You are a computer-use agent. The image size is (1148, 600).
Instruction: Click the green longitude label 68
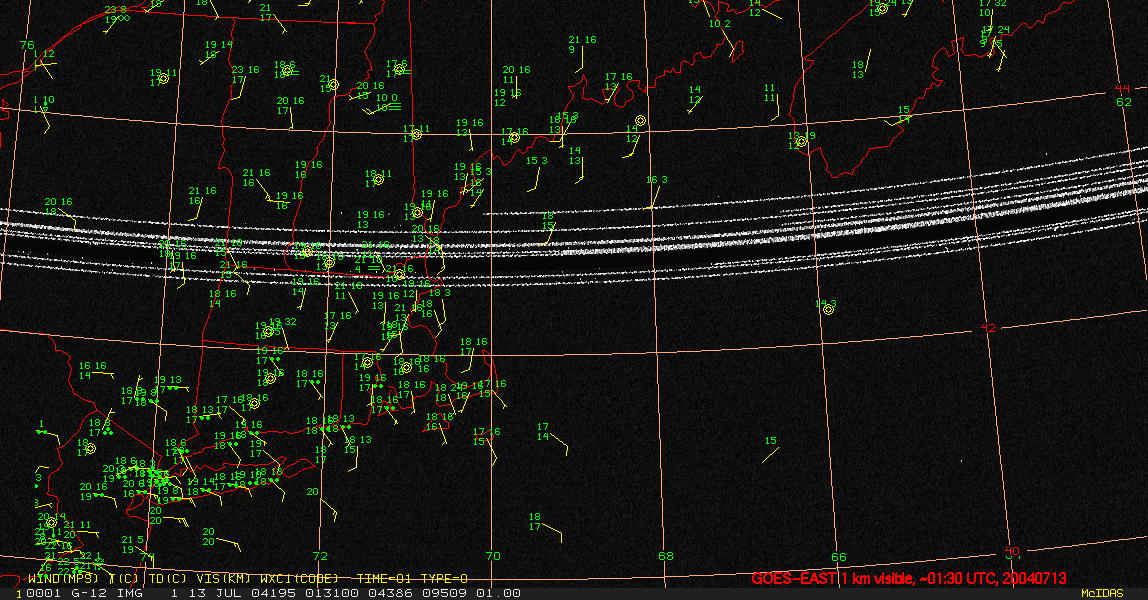click(666, 556)
